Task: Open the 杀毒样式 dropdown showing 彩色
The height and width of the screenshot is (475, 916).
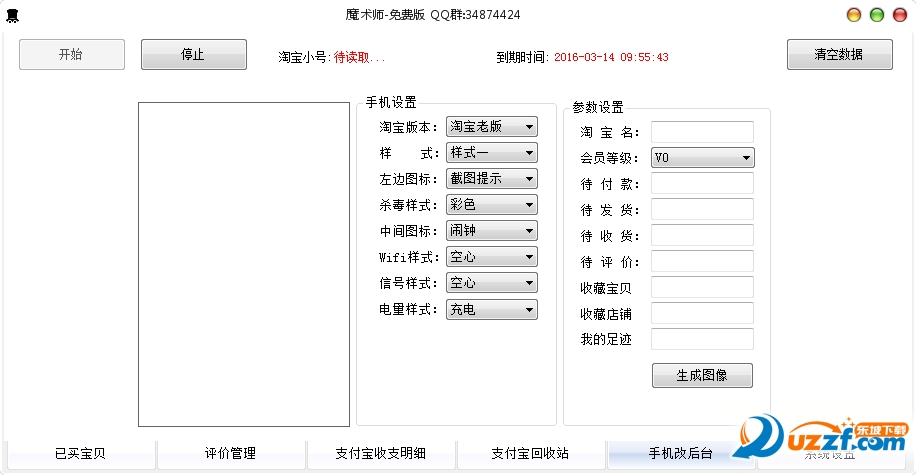Action: [492, 204]
